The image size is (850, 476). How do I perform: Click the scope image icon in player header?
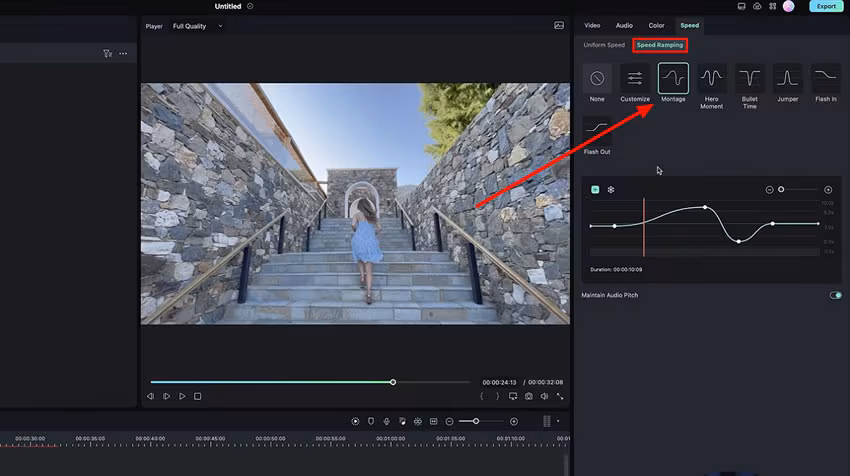click(559, 25)
